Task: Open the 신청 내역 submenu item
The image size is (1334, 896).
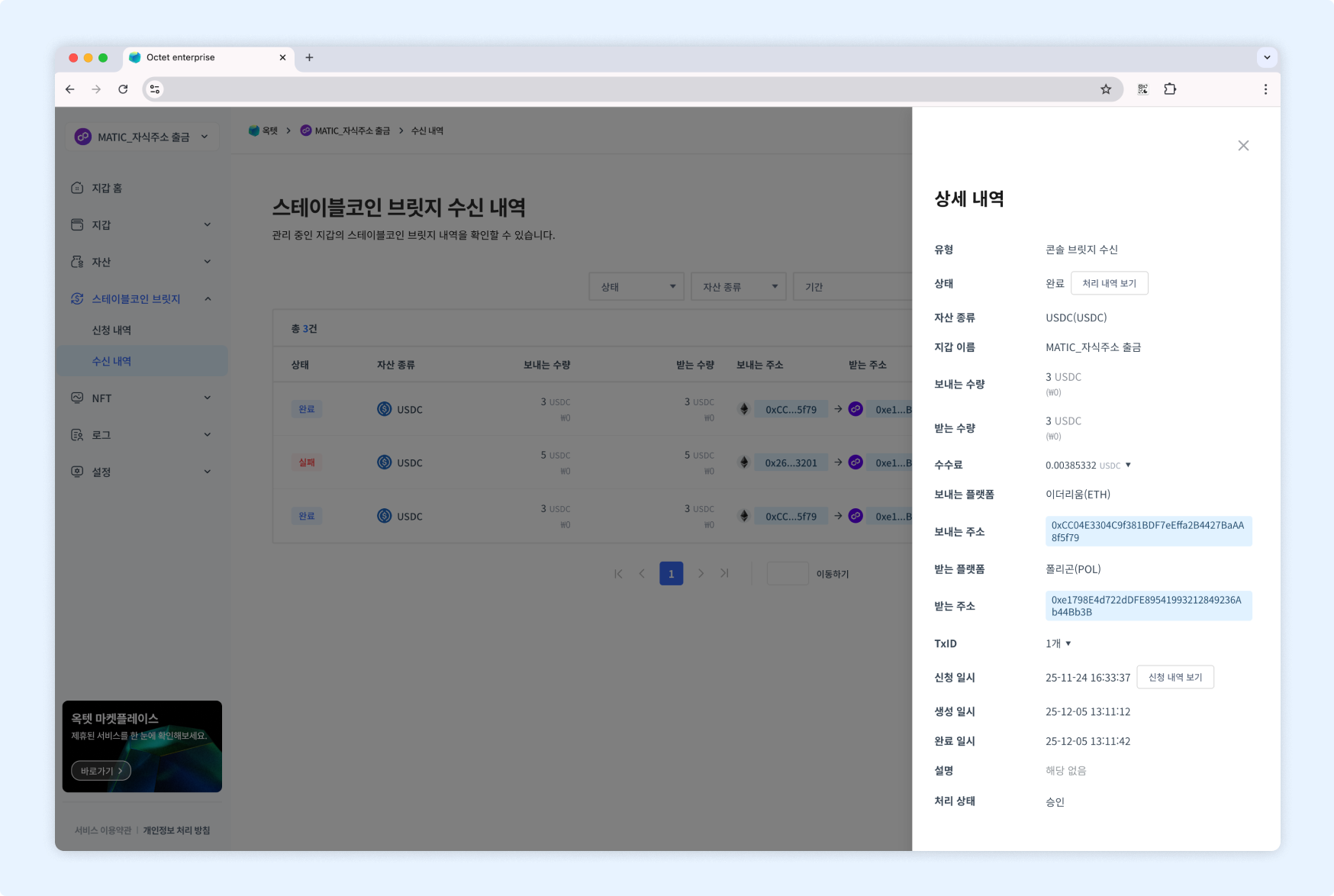Action: click(112, 330)
